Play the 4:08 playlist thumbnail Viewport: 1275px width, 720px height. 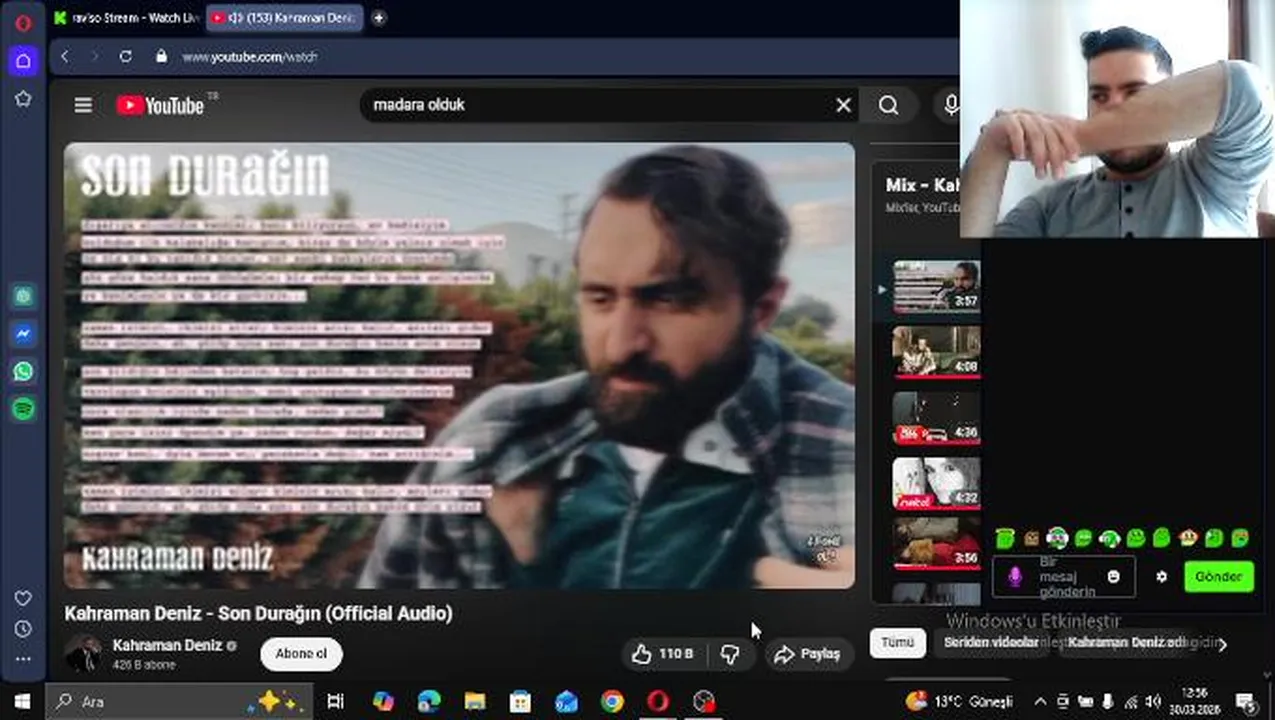pos(936,352)
